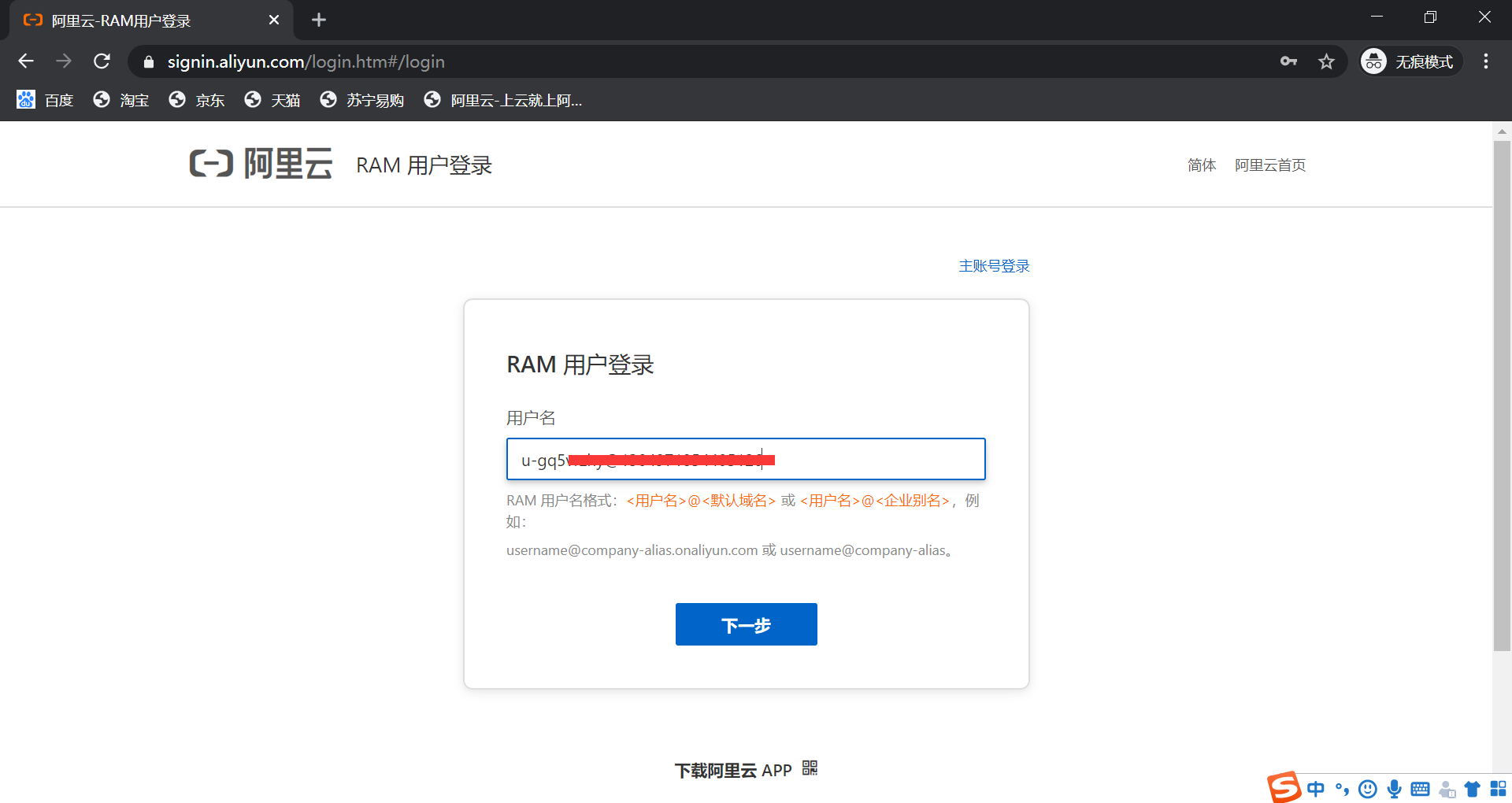
Task: Click the QR code icon beside 下载阿里云 APP
Action: [x=810, y=768]
